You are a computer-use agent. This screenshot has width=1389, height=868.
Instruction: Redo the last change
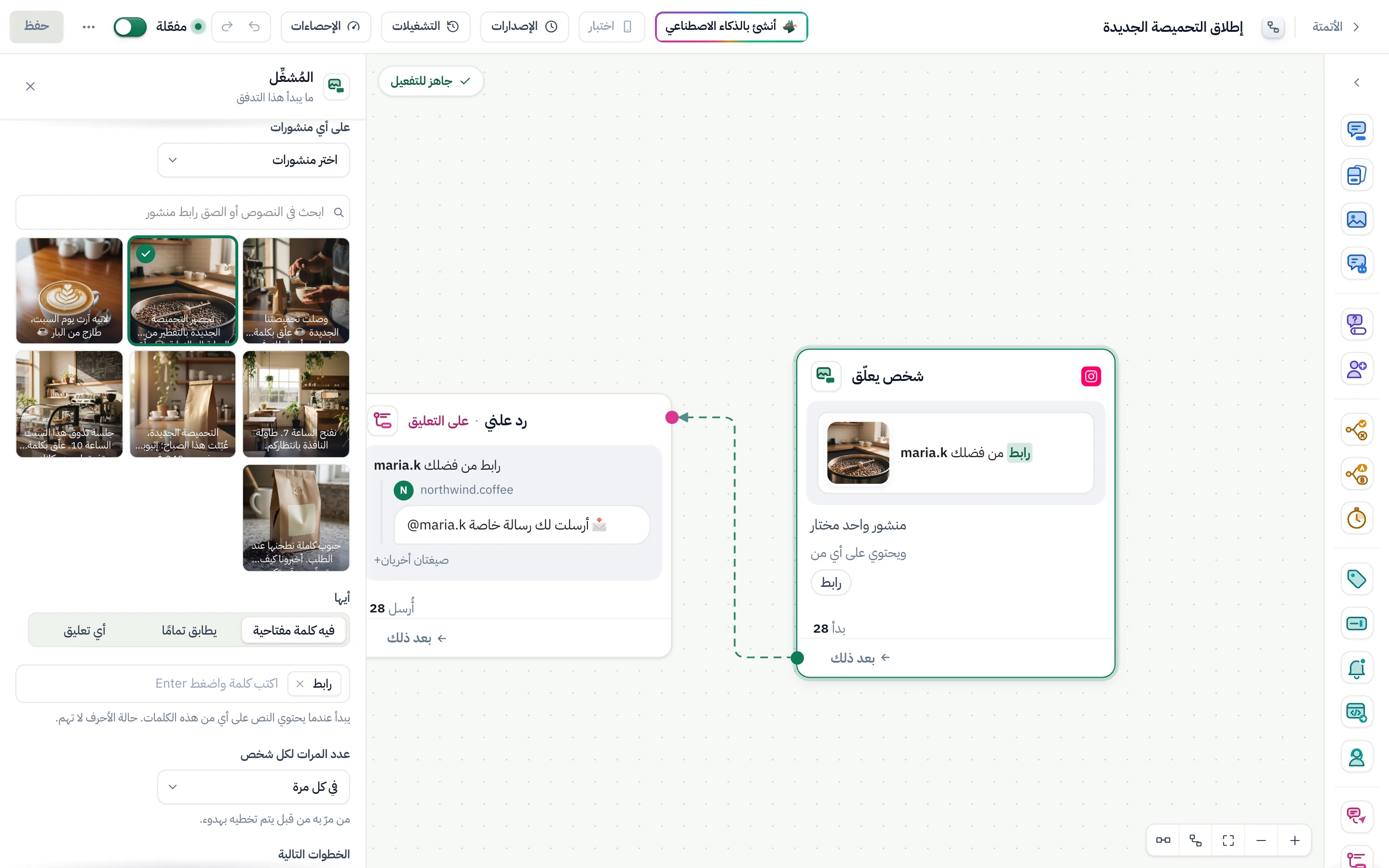pos(227,27)
